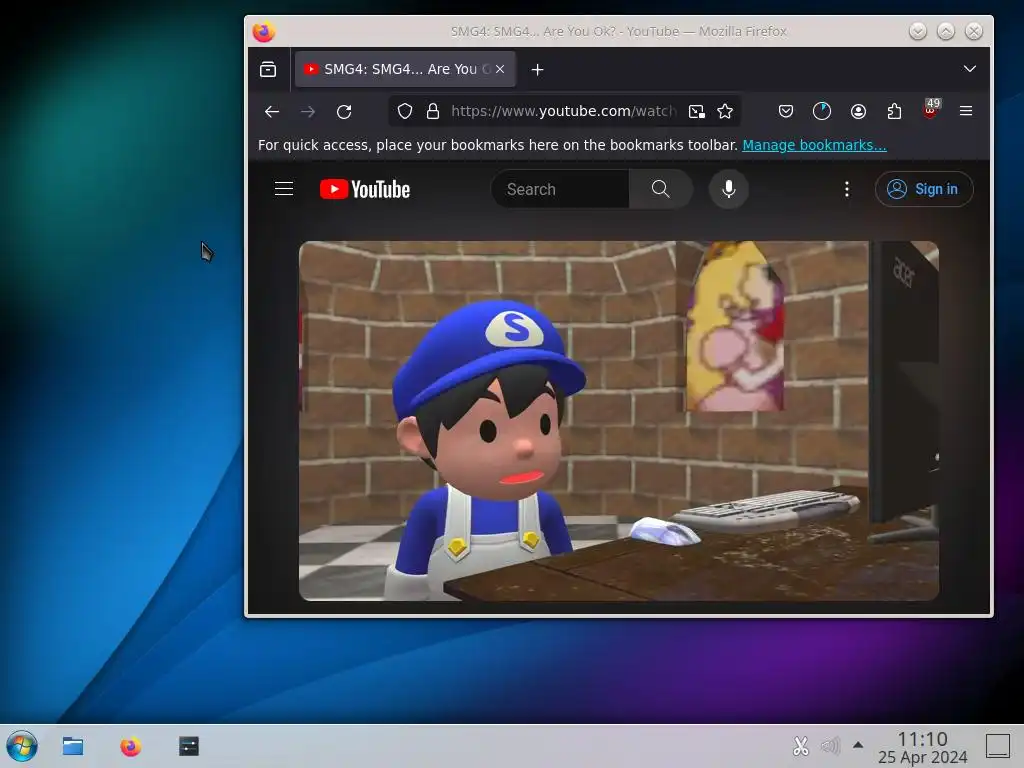Expand hidden system tray icons arrow

(858, 745)
